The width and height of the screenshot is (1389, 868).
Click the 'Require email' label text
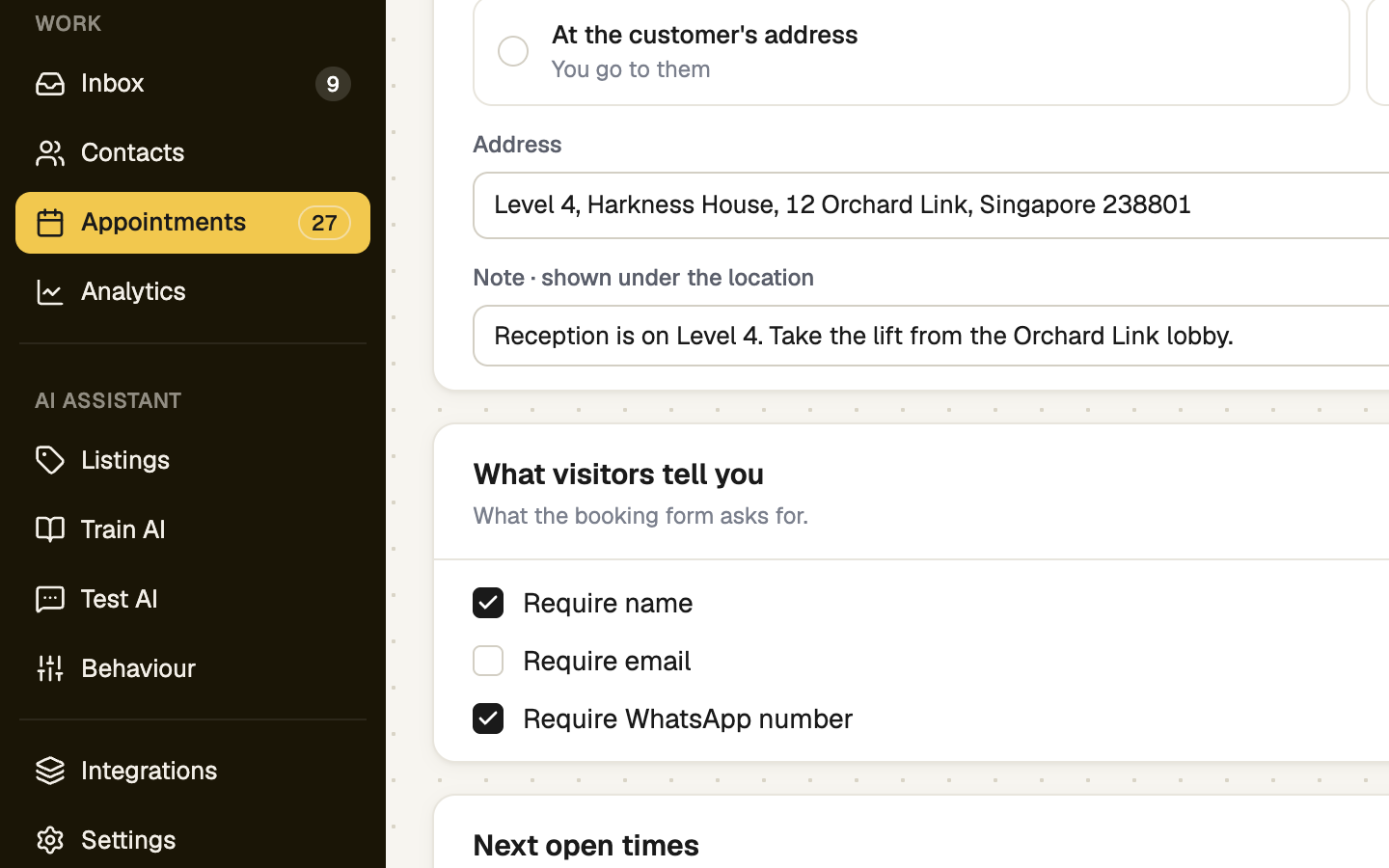pos(607,661)
